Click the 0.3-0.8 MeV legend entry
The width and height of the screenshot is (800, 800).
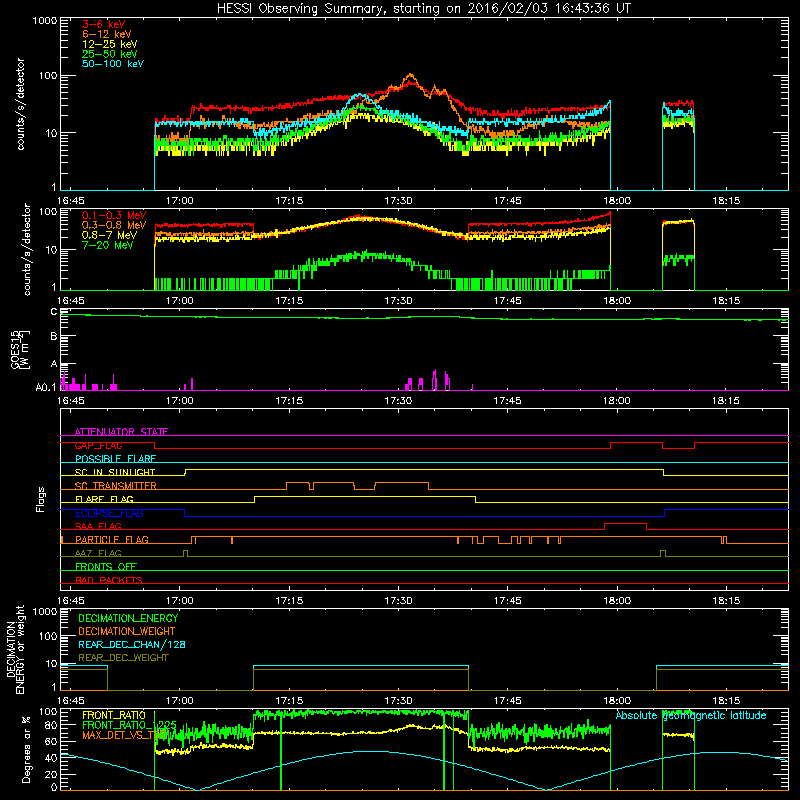114,225
